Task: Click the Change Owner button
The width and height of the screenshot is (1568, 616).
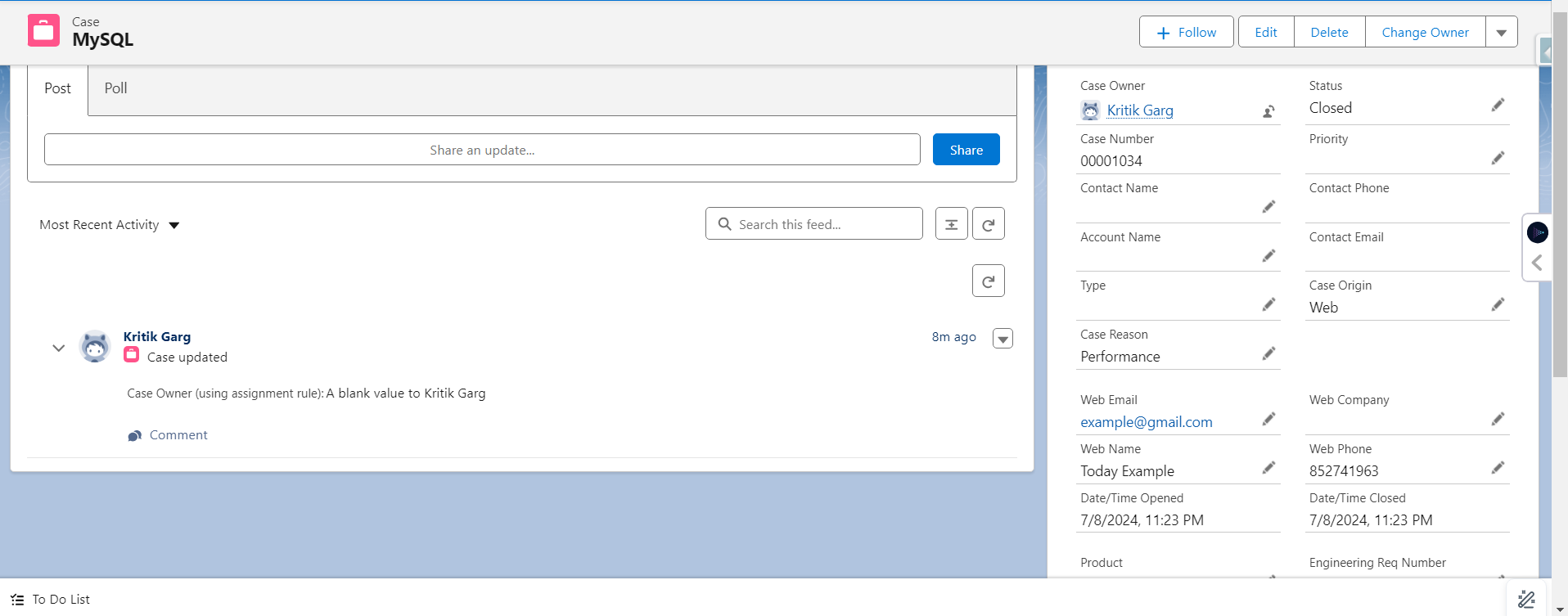Action: pyautogui.click(x=1425, y=32)
